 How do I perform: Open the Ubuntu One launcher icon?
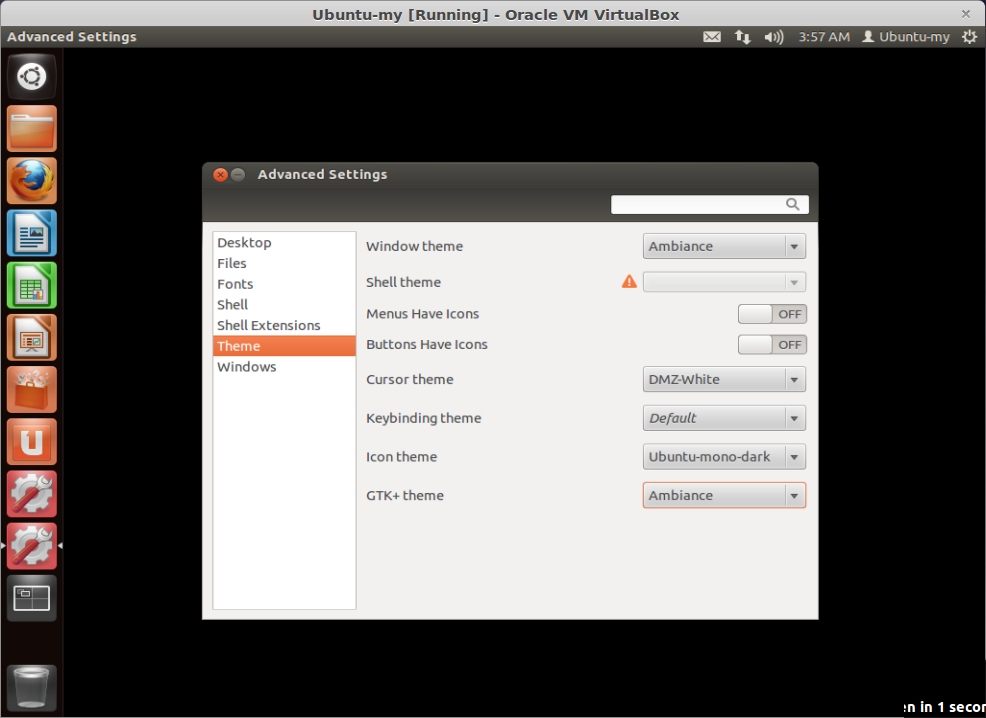[31, 442]
